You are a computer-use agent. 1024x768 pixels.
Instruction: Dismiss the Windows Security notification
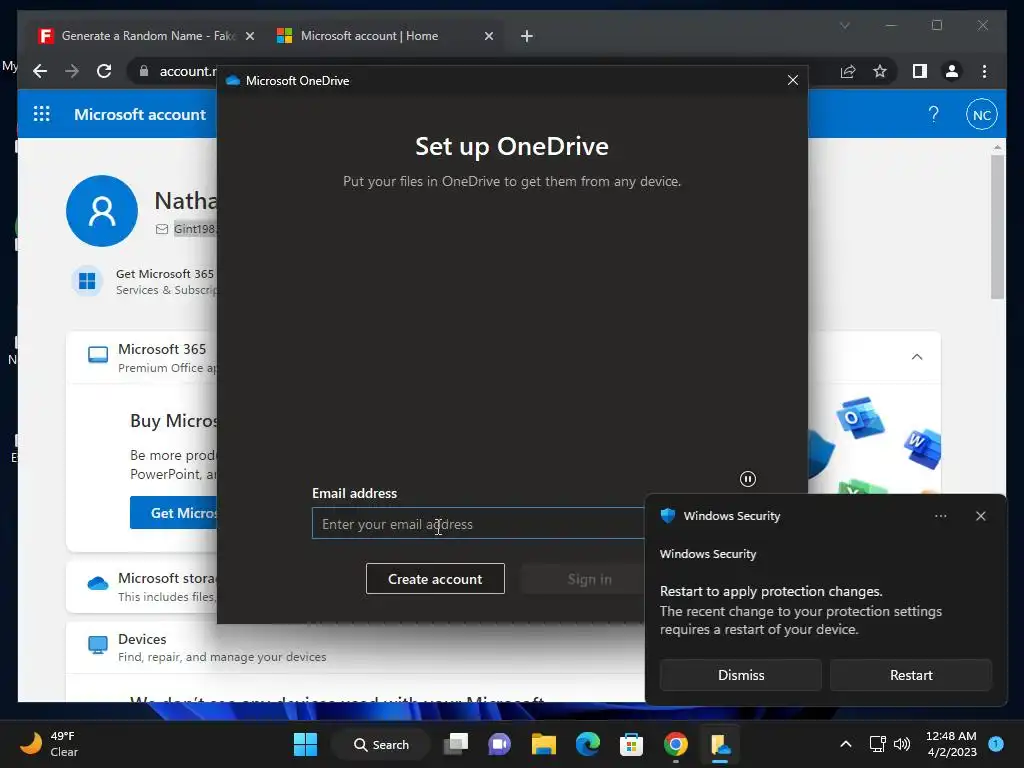point(741,675)
